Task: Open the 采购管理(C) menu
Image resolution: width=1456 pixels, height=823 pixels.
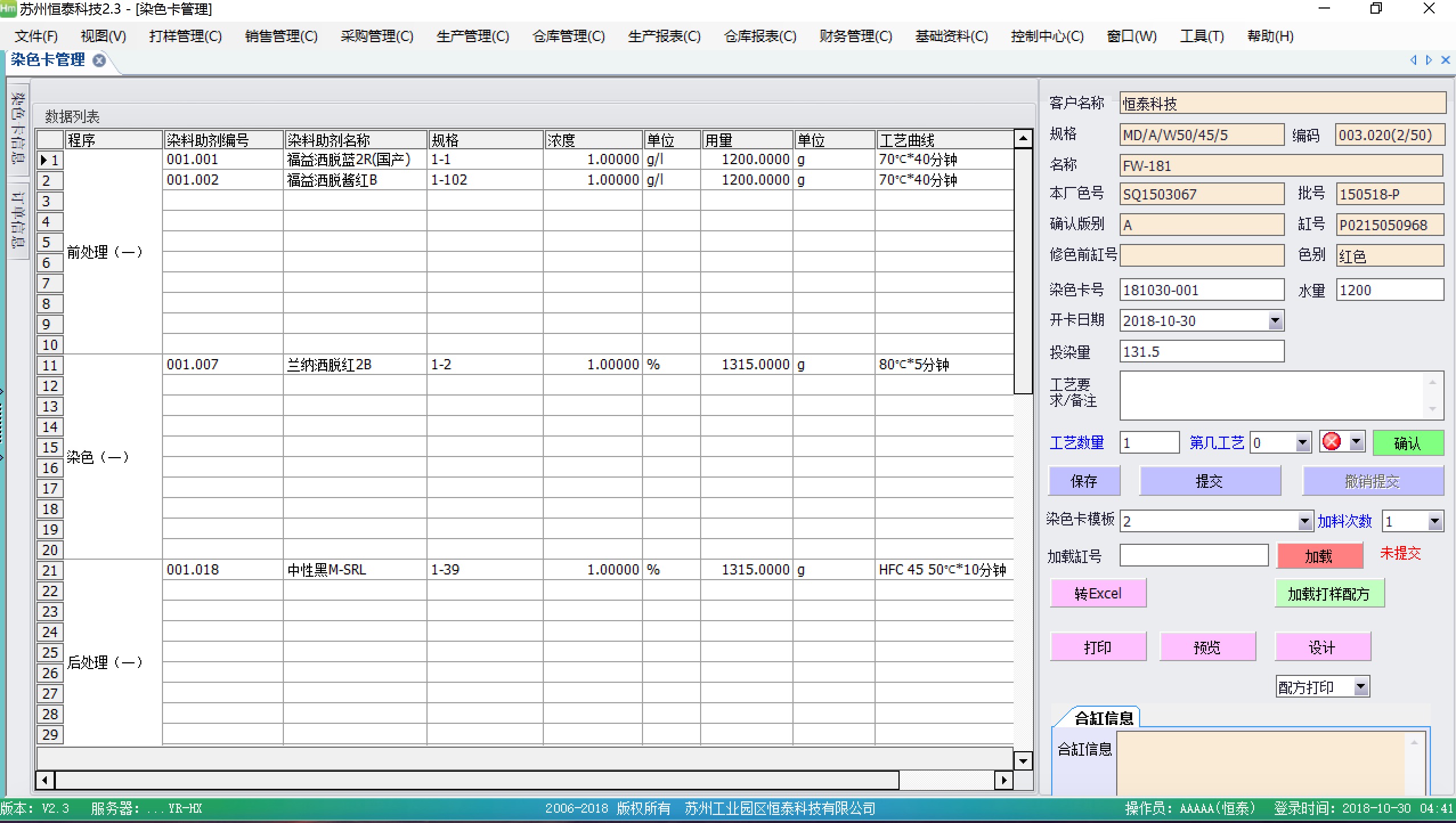Action: tap(377, 36)
